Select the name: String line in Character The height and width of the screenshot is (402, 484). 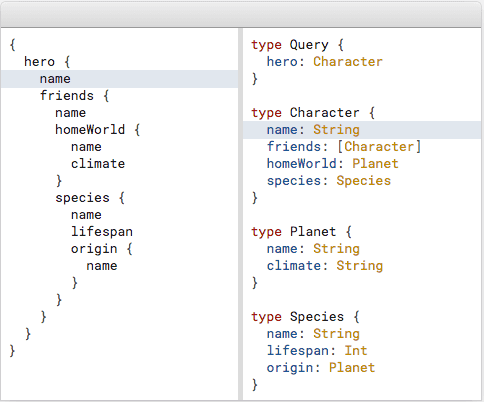pos(362,130)
